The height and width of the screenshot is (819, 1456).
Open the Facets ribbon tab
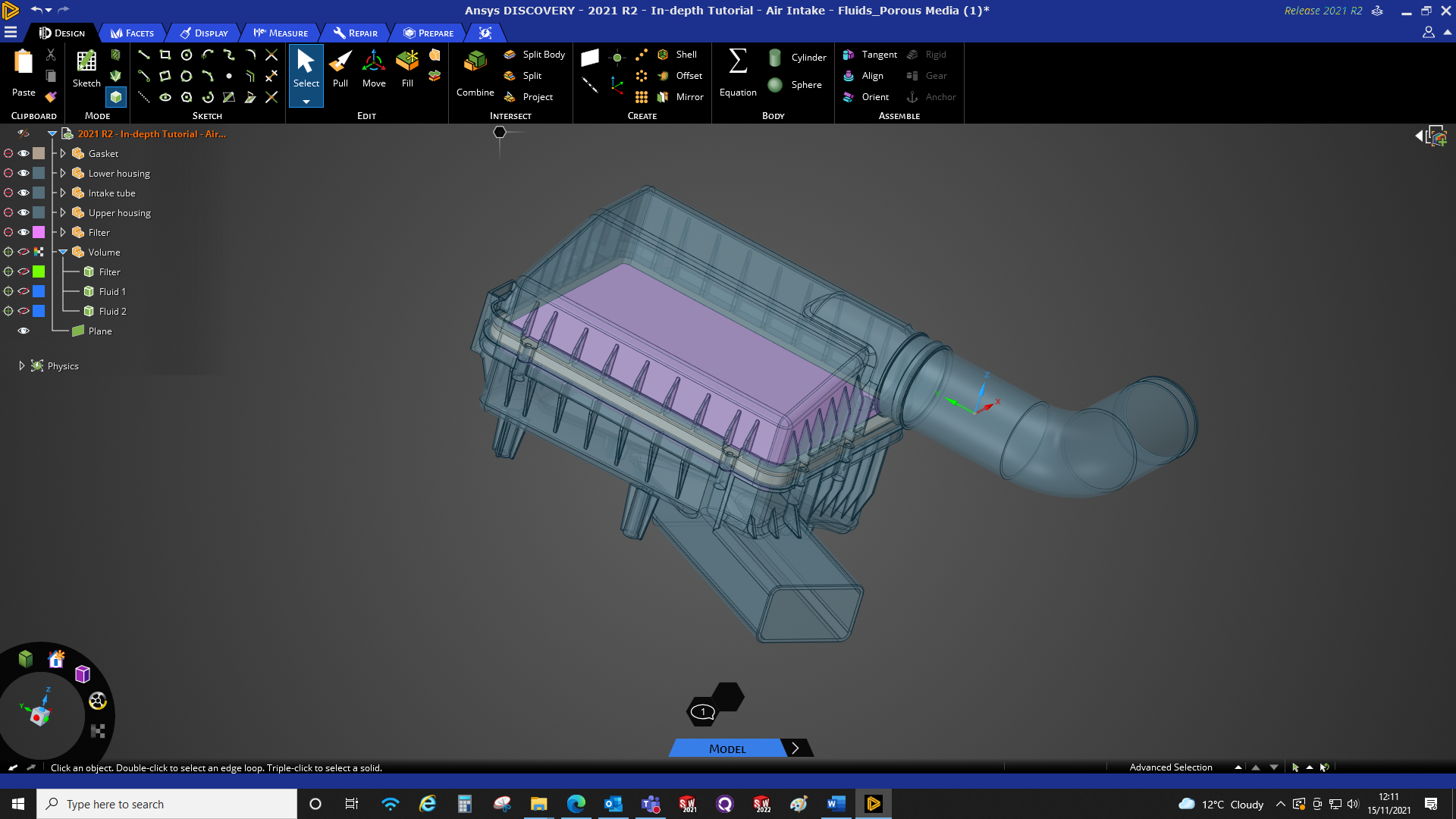(132, 33)
